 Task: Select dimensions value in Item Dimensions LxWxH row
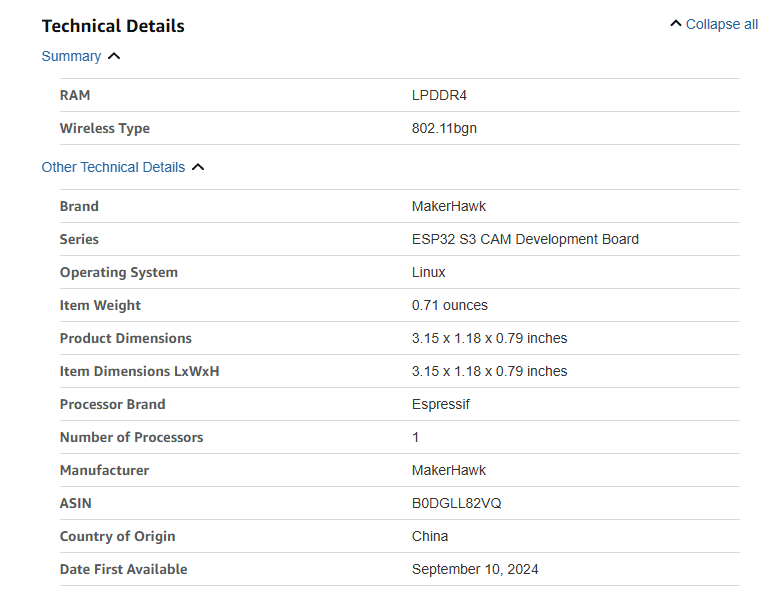[489, 371]
